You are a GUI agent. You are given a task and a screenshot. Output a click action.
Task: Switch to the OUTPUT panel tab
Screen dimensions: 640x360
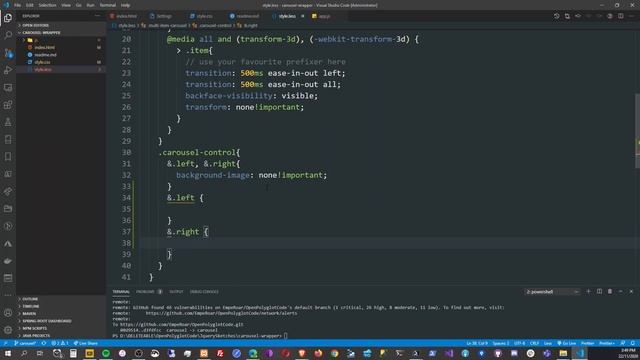coord(176,291)
